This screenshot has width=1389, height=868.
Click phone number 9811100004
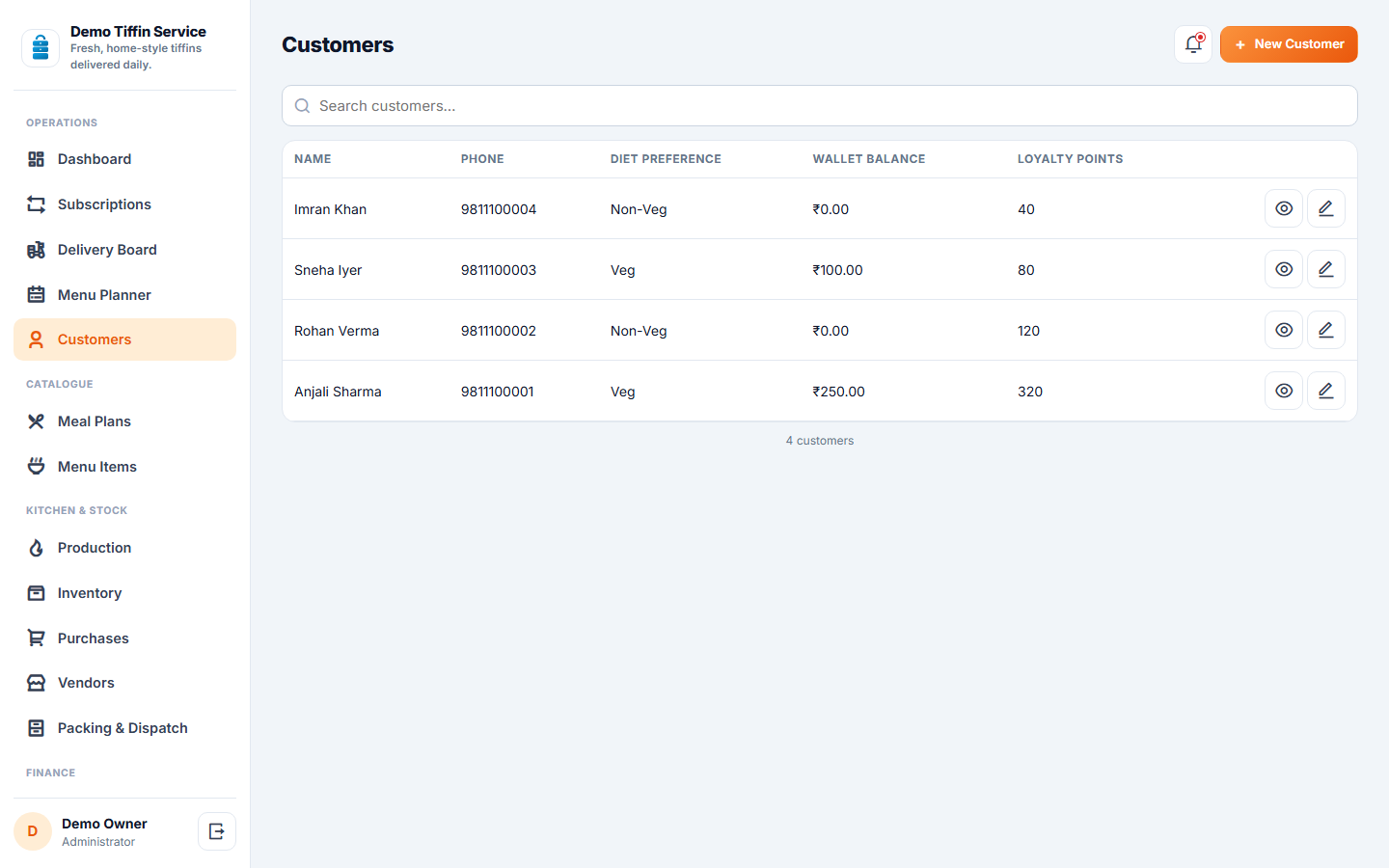coord(499,209)
